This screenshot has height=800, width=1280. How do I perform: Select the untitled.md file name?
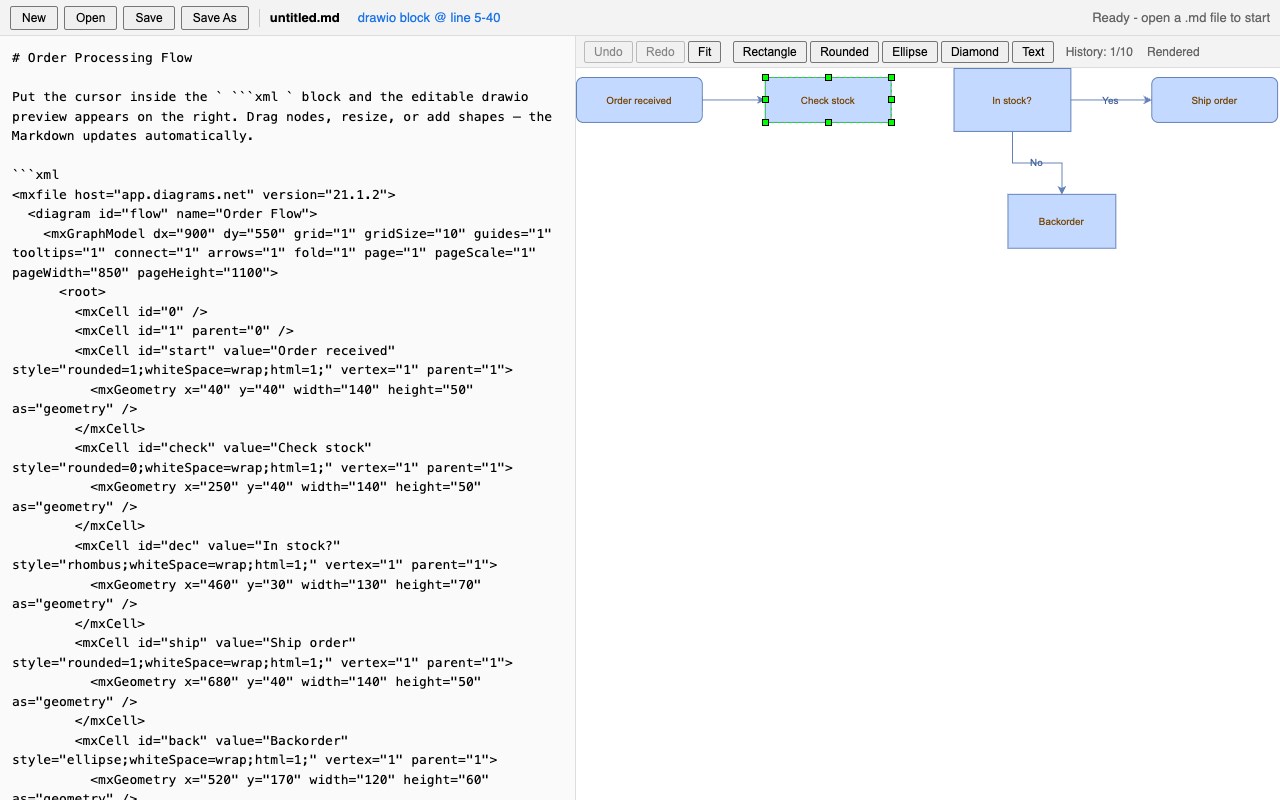pyautogui.click(x=304, y=18)
